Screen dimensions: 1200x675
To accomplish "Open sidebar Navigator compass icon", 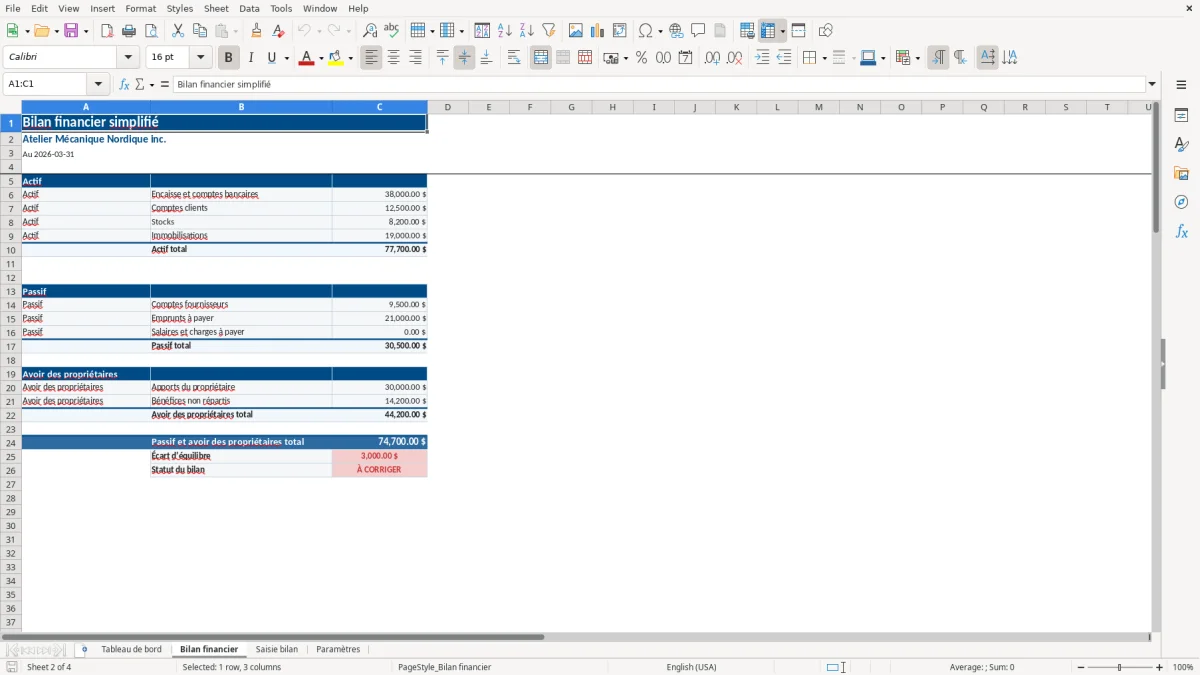I will pos(1181,202).
